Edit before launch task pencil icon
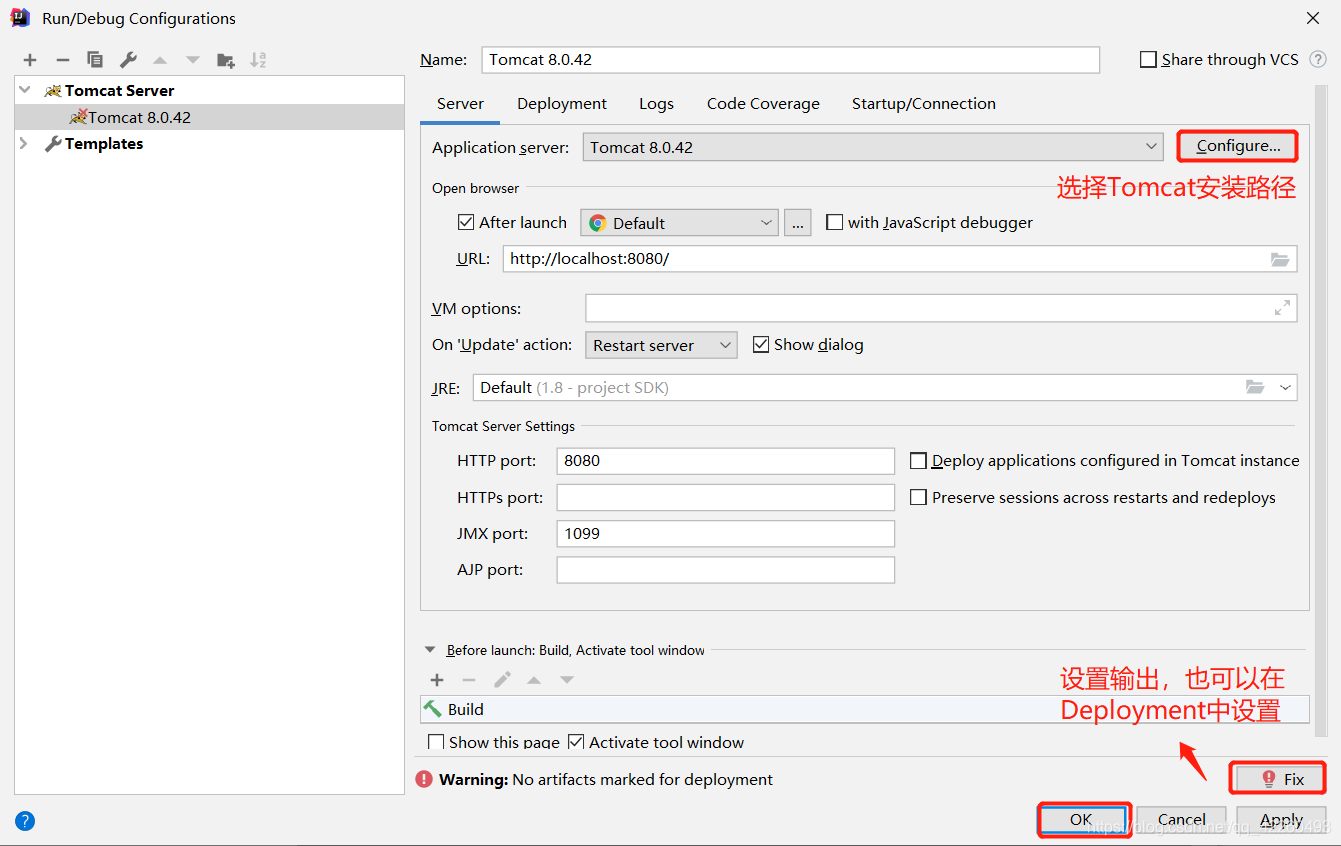The width and height of the screenshot is (1341, 846). coord(502,680)
